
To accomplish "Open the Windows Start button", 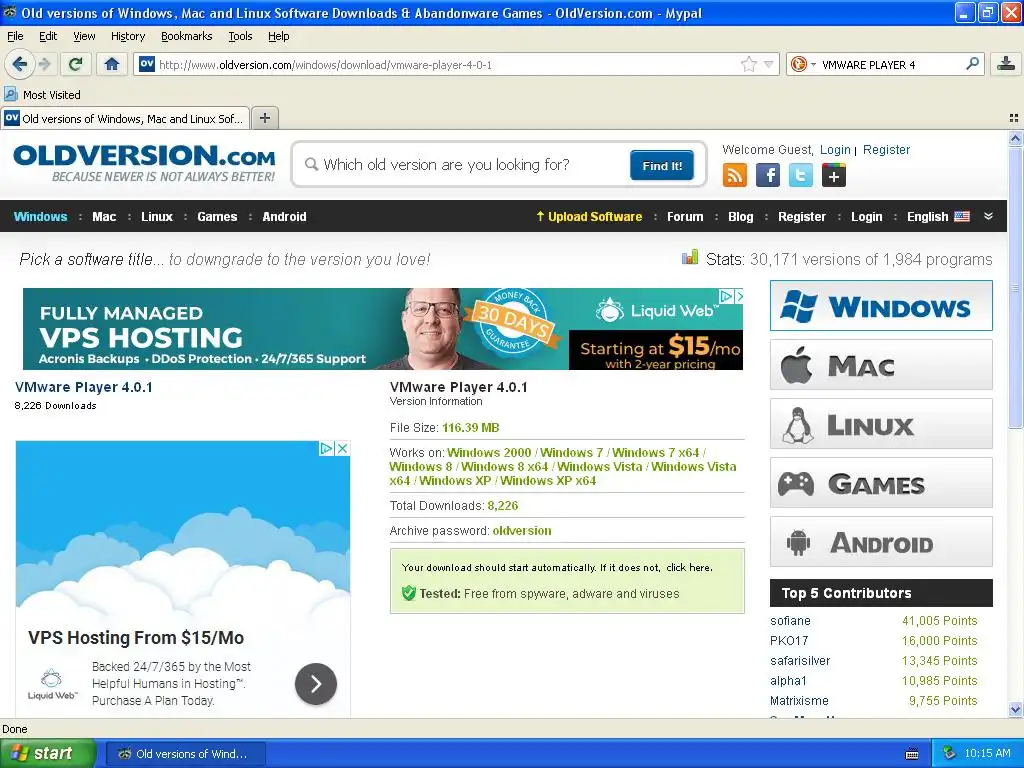I will [47, 754].
